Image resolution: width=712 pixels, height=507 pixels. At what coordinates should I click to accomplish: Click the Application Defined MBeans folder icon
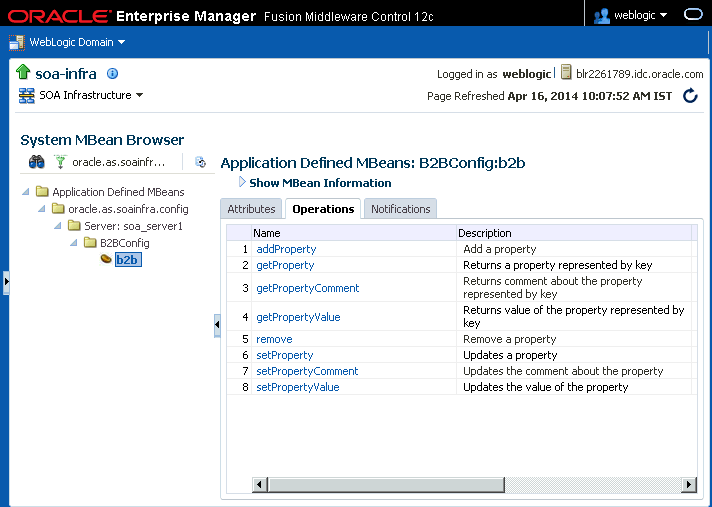42,192
